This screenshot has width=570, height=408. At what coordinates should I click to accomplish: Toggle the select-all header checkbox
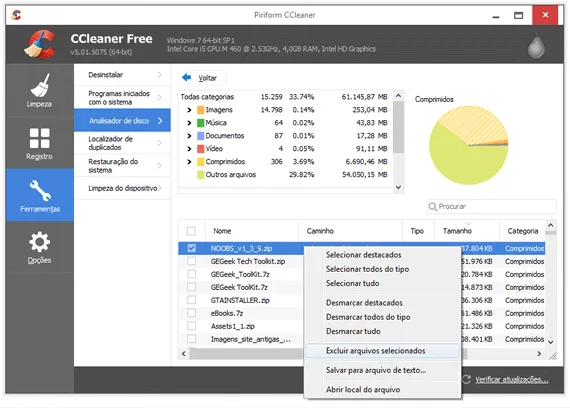pos(191,231)
